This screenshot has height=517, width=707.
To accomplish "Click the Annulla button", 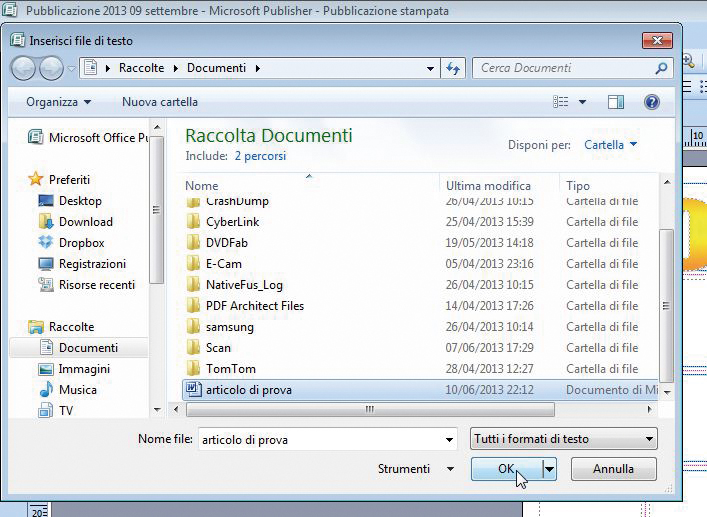I will pyautogui.click(x=613, y=469).
